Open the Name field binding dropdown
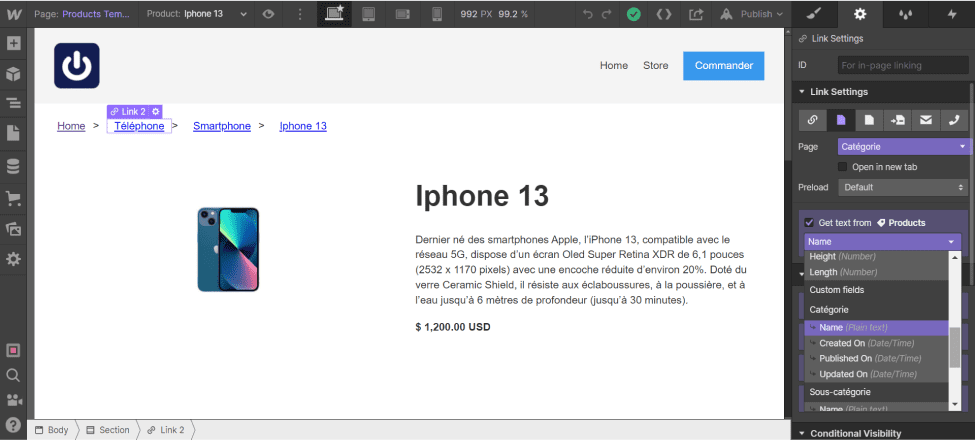Image resolution: width=975 pixels, height=440 pixels. click(x=882, y=242)
